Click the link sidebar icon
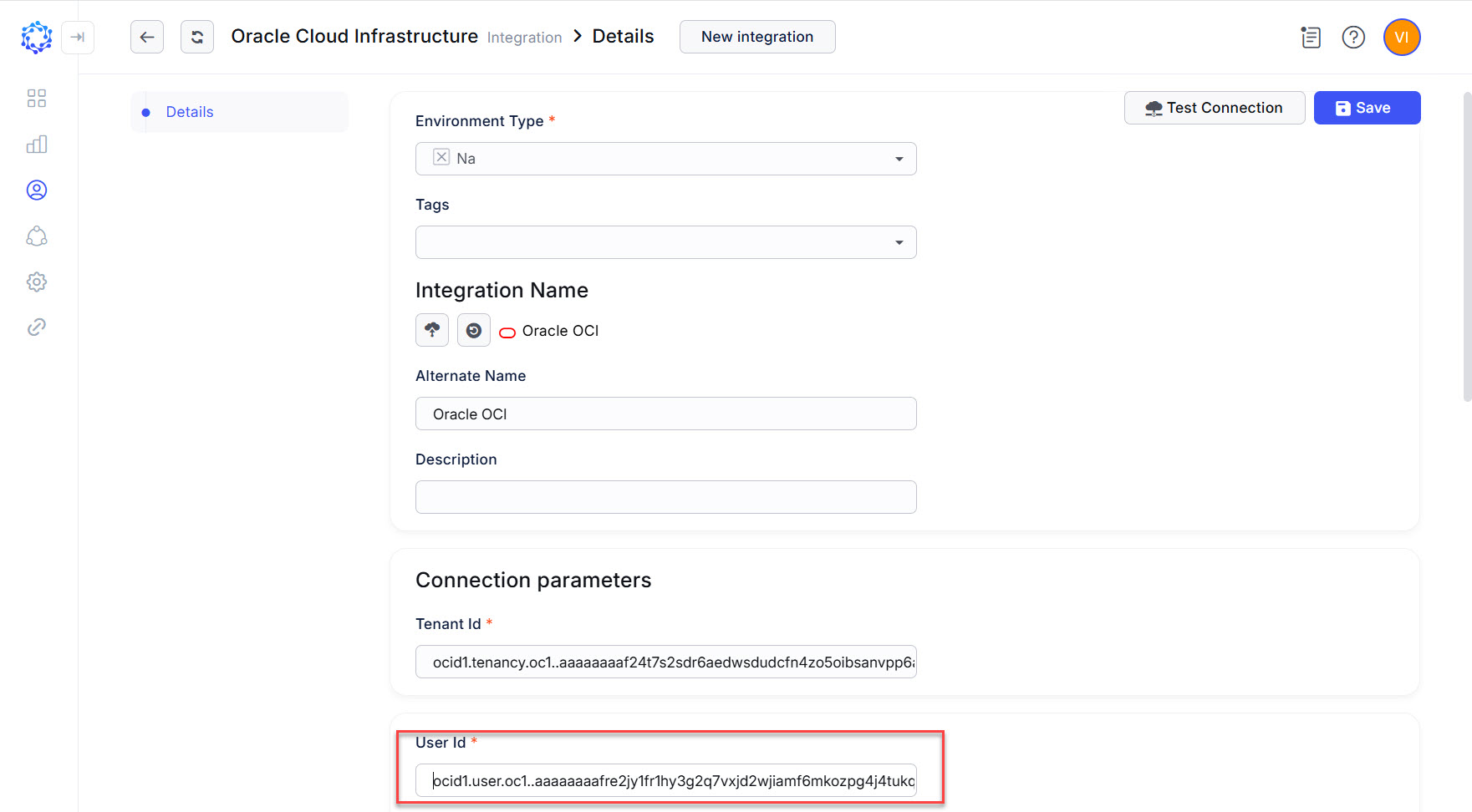Screen dimensions: 1472x812 36,327
